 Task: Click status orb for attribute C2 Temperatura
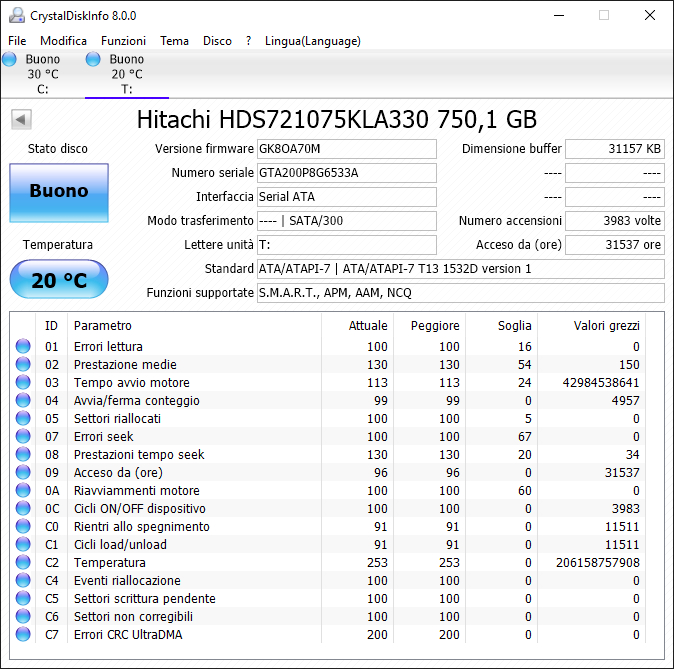click(23, 562)
